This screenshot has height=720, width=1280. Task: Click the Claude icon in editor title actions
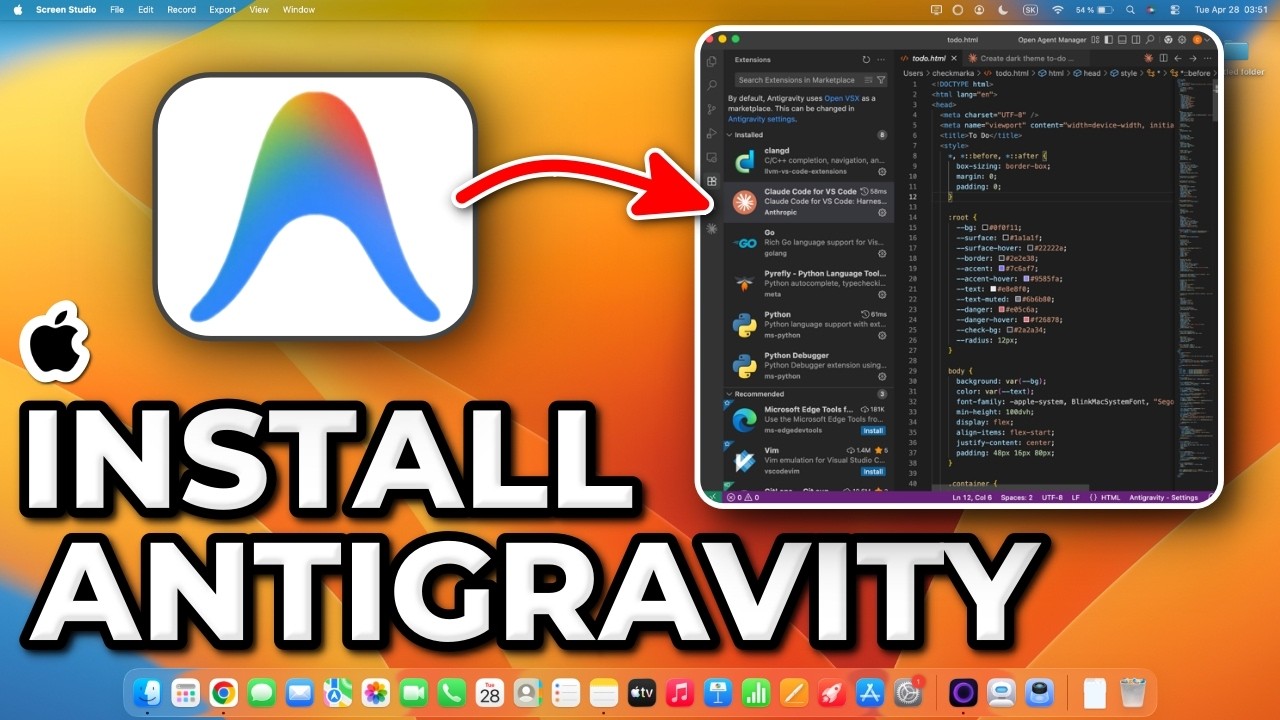click(1148, 58)
